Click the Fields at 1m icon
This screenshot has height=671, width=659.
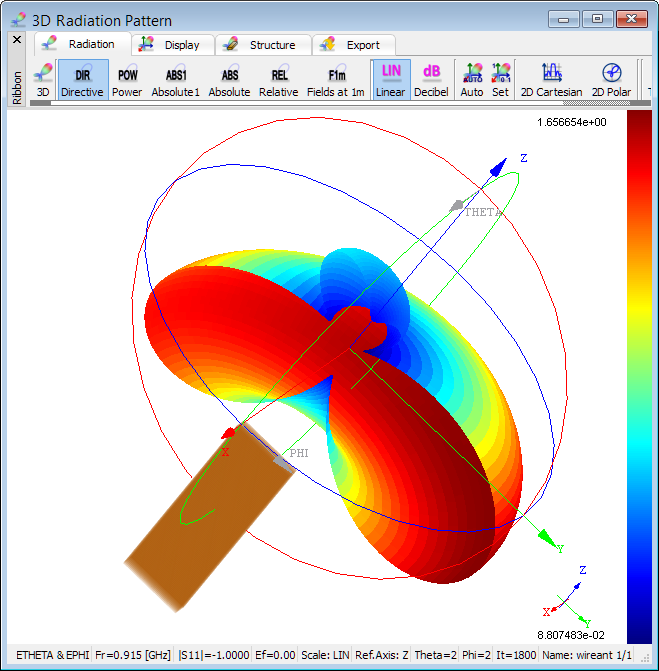[337, 80]
